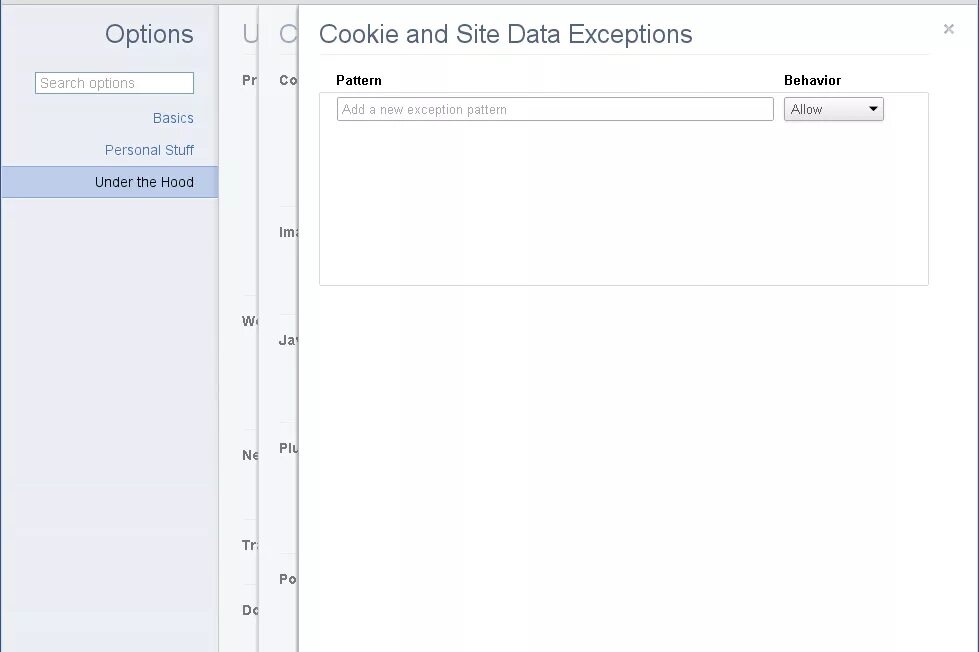
Task: Click the partially hidden "Plu" section label
Action: tap(288, 448)
